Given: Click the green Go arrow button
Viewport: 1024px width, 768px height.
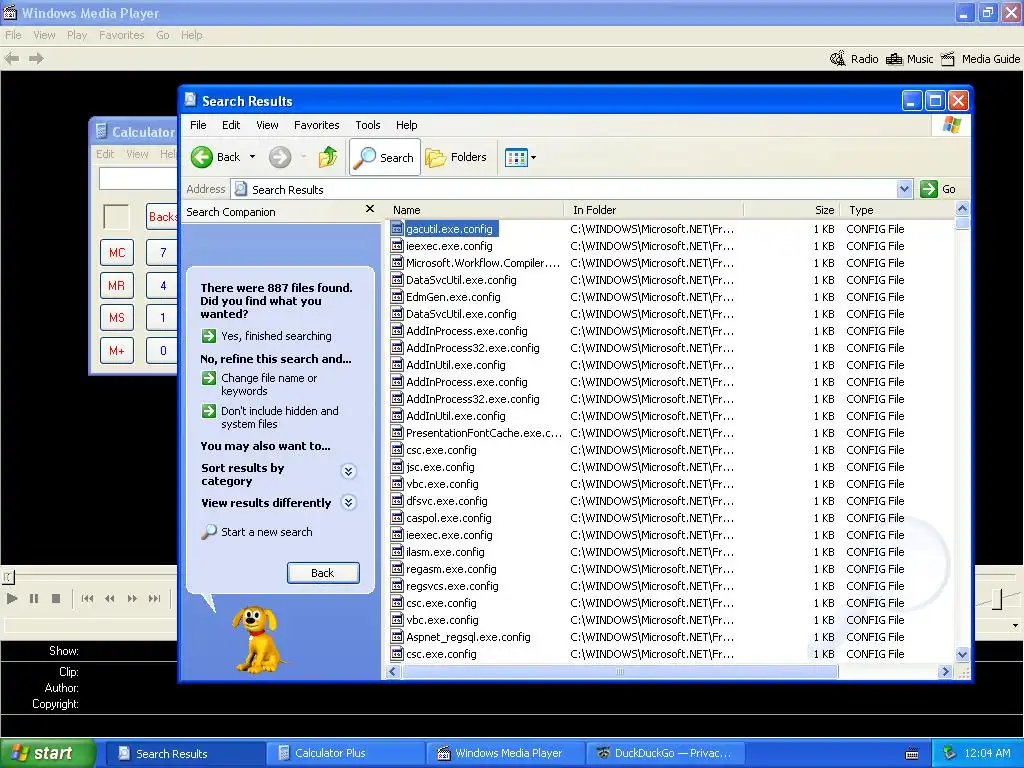Looking at the screenshot, I should click(929, 189).
